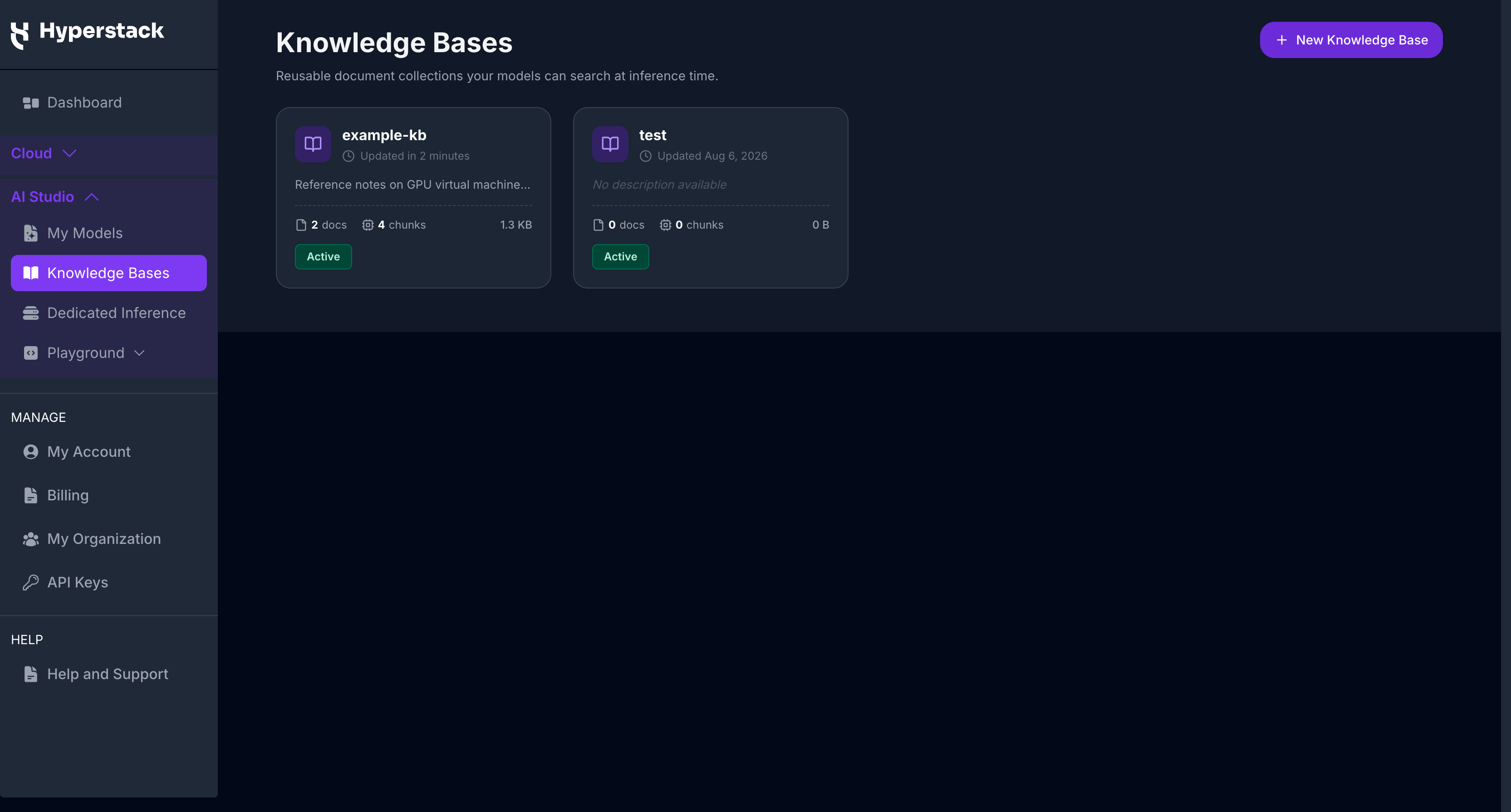Click '4 chunks' count on example-kb
1511x812 pixels.
tap(402, 225)
